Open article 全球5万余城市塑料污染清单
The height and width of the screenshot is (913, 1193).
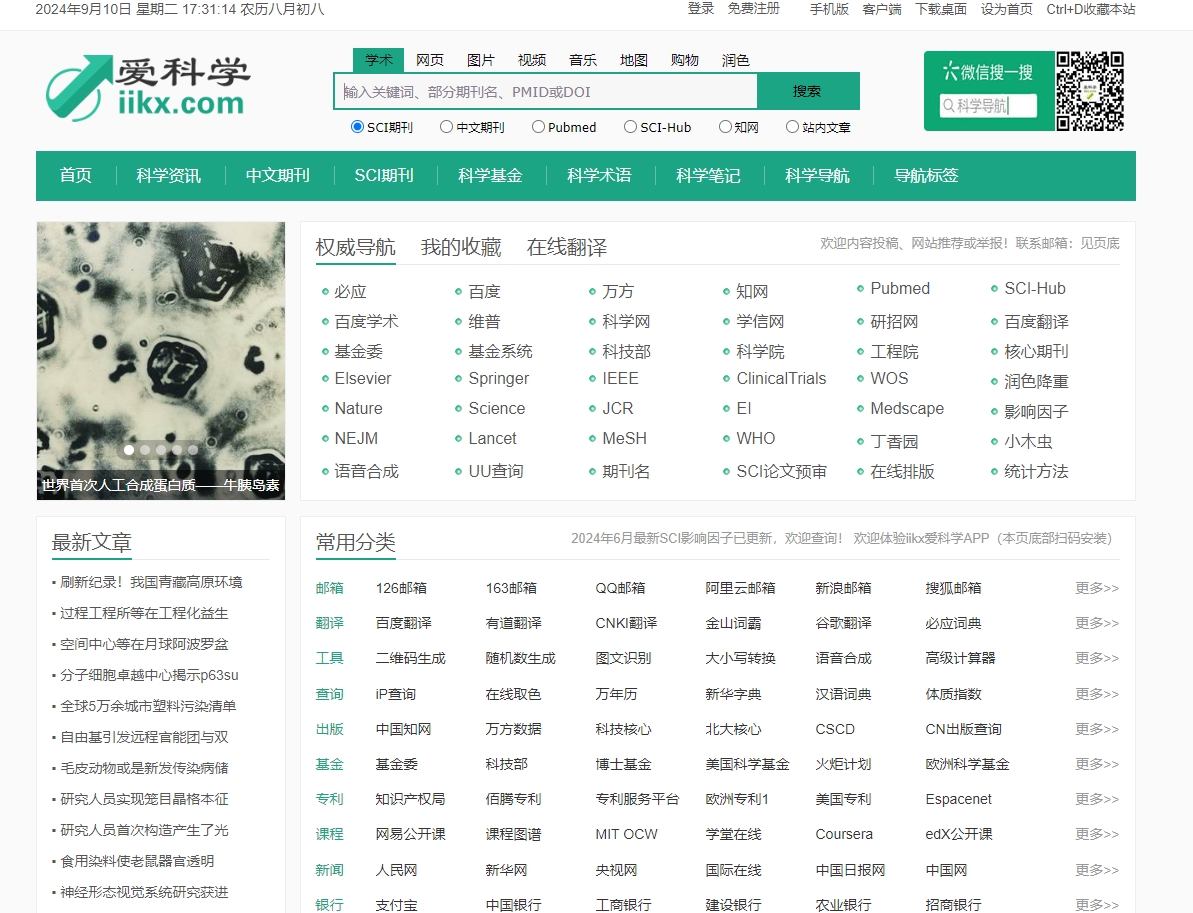148,706
